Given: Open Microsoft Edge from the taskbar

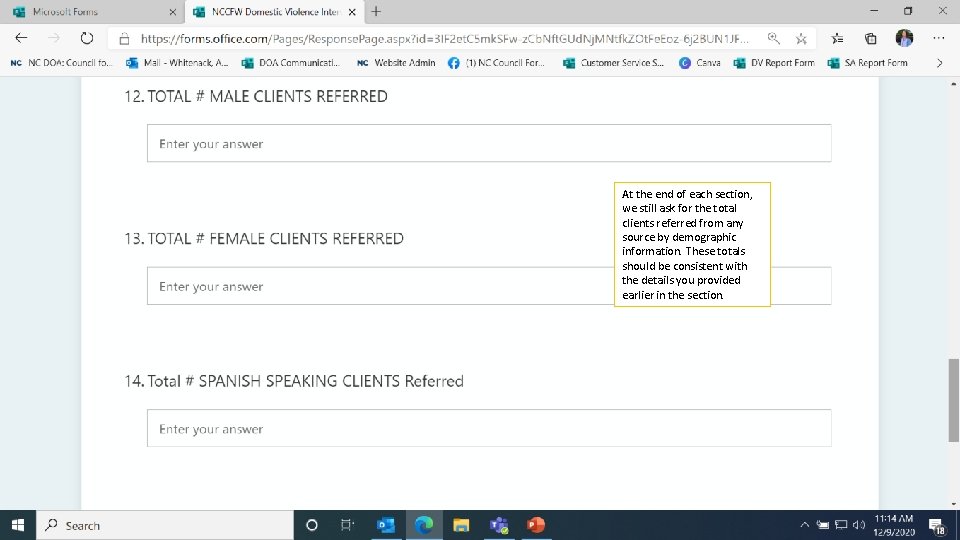Looking at the screenshot, I should 424,525.
